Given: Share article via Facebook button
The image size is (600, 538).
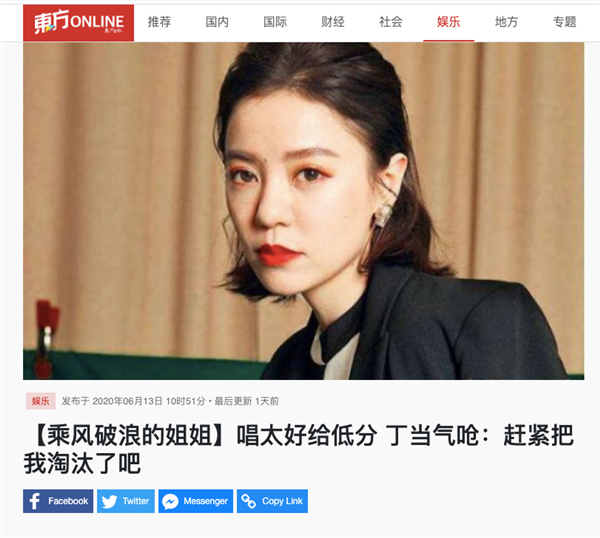Looking at the screenshot, I should tap(58, 501).
